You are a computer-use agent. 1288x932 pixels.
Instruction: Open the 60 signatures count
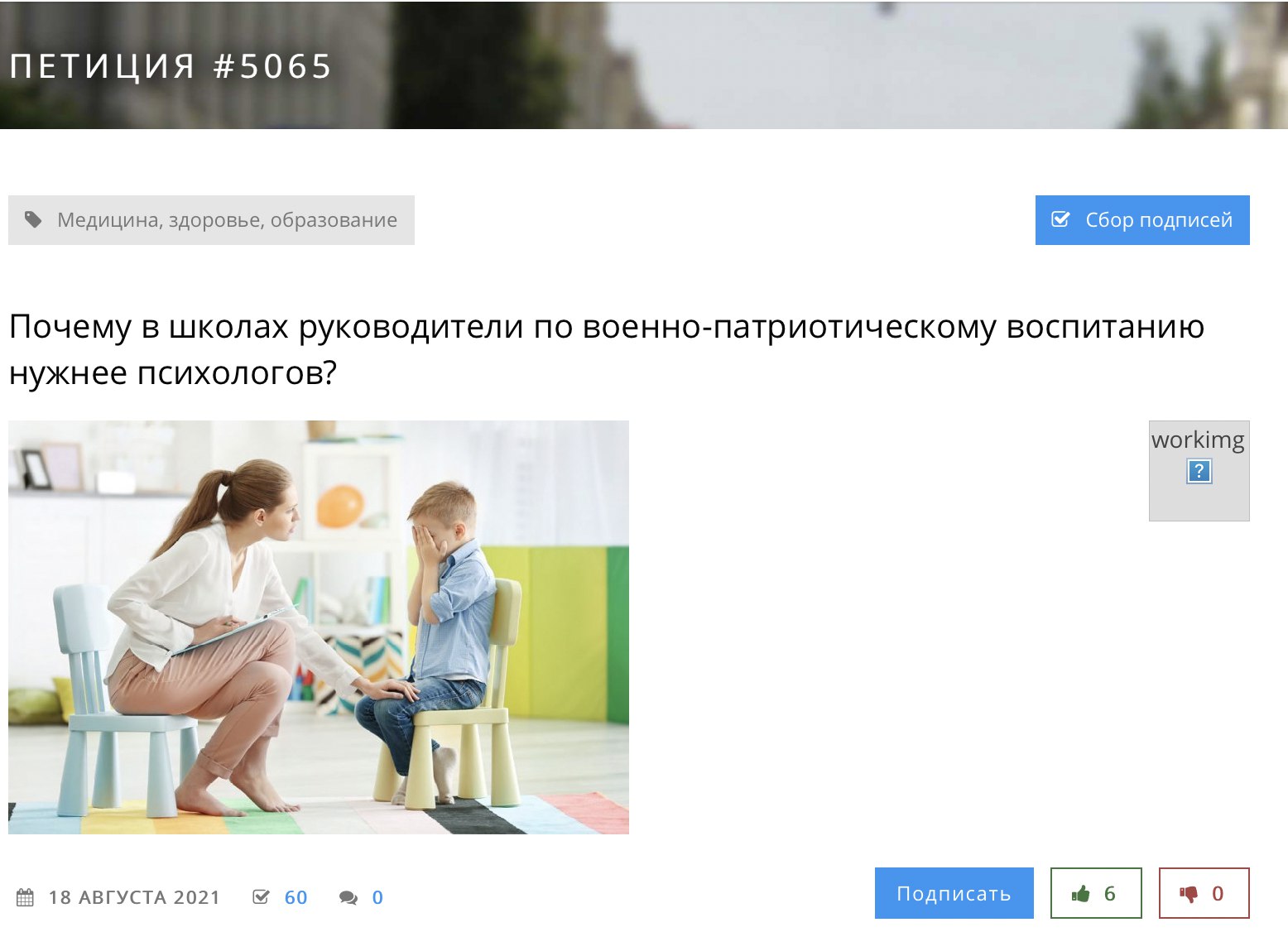[x=296, y=897]
